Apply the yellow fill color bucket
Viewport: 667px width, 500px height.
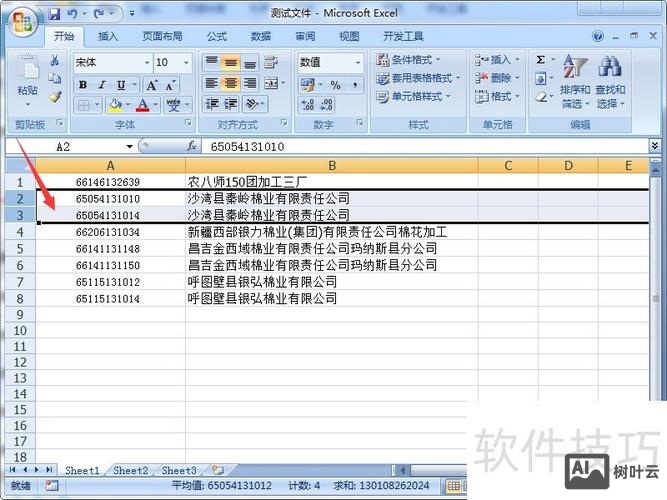click(115, 105)
